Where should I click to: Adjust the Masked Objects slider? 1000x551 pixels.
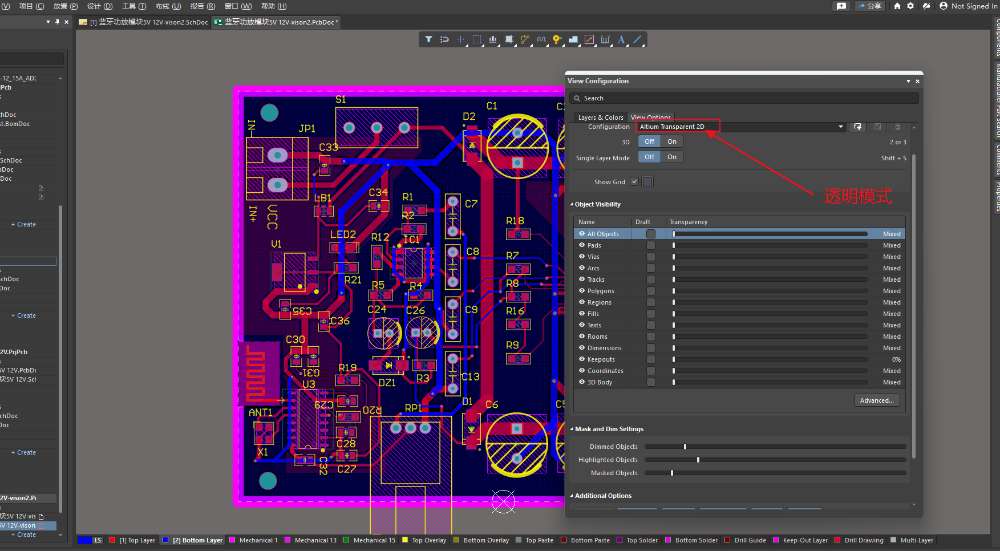tap(775, 473)
